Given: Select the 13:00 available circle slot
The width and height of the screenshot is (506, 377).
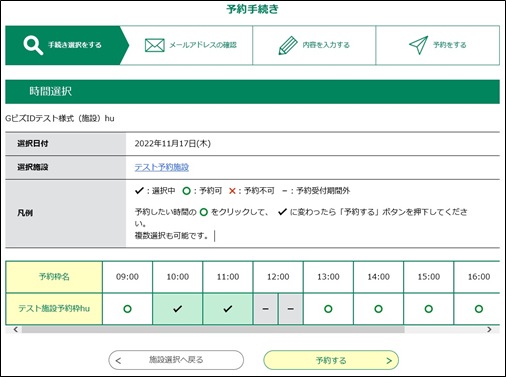Looking at the screenshot, I should click(x=328, y=309).
